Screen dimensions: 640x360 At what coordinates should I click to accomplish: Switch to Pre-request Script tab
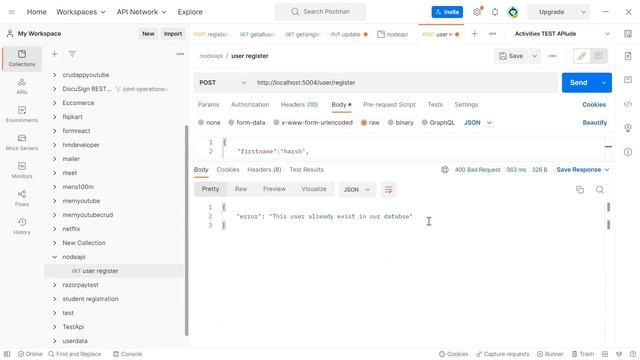point(389,104)
